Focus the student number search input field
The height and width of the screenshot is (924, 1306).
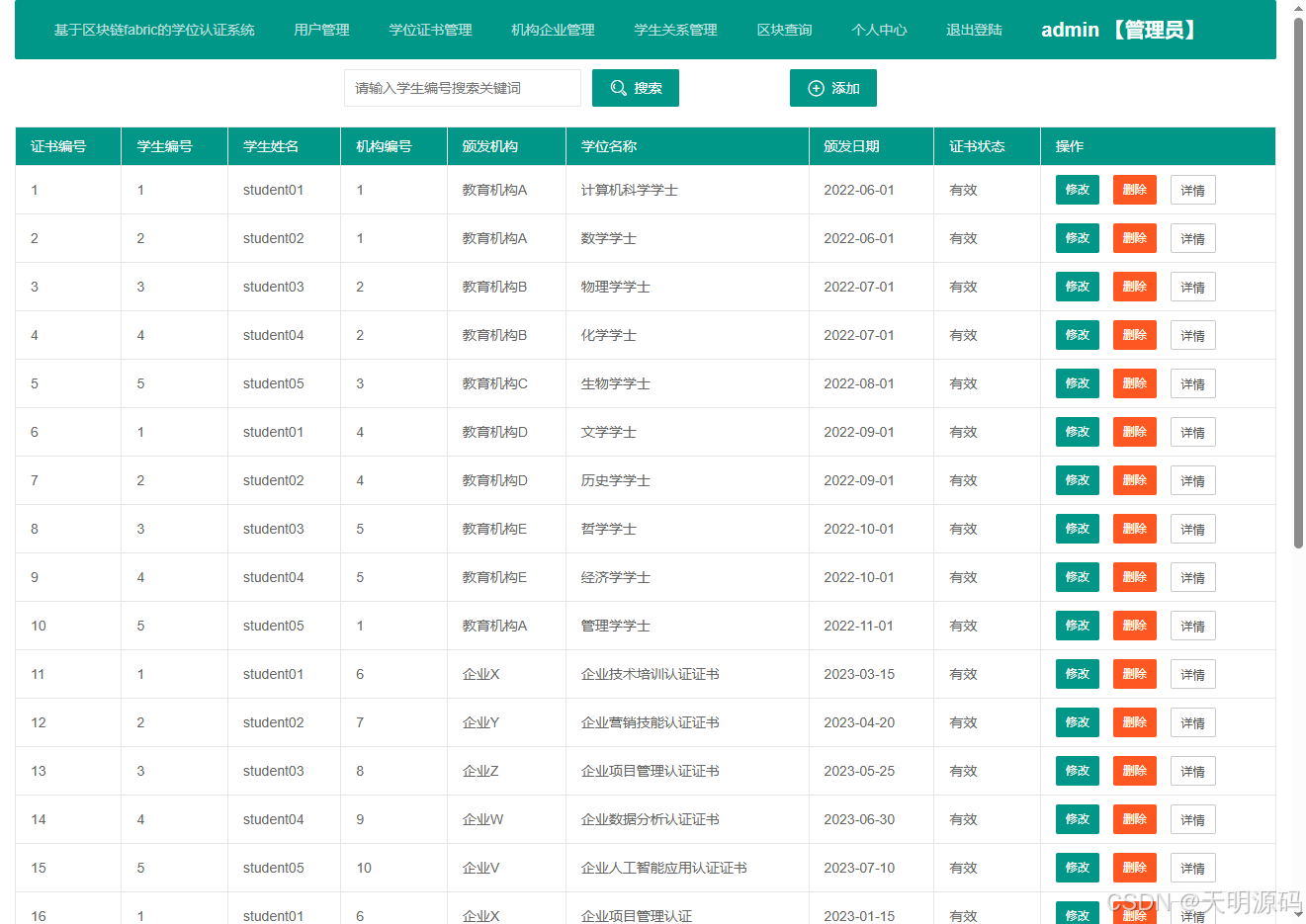(x=463, y=88)
